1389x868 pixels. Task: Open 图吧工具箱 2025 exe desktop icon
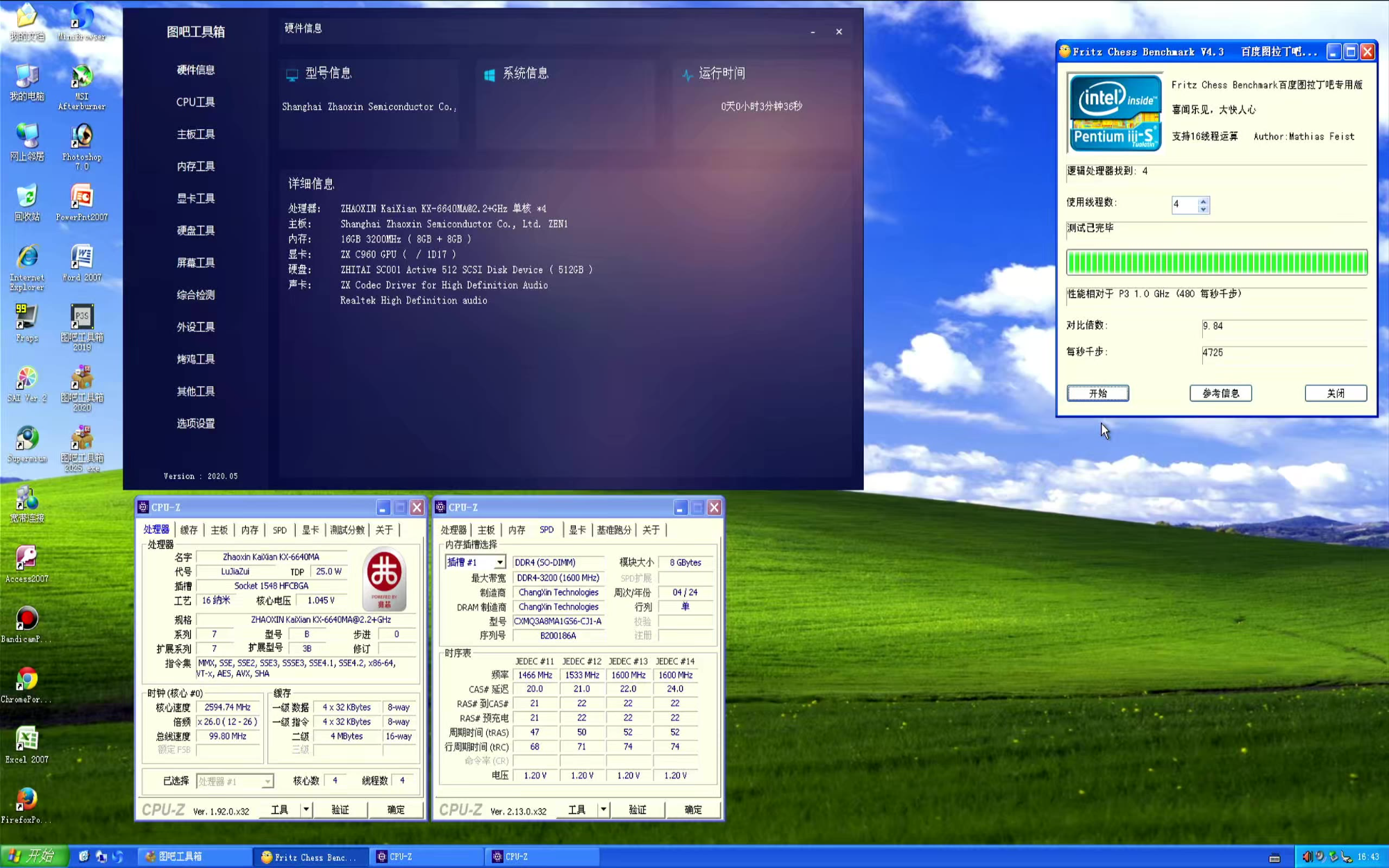pyautogui.click(x=82, y=449)
